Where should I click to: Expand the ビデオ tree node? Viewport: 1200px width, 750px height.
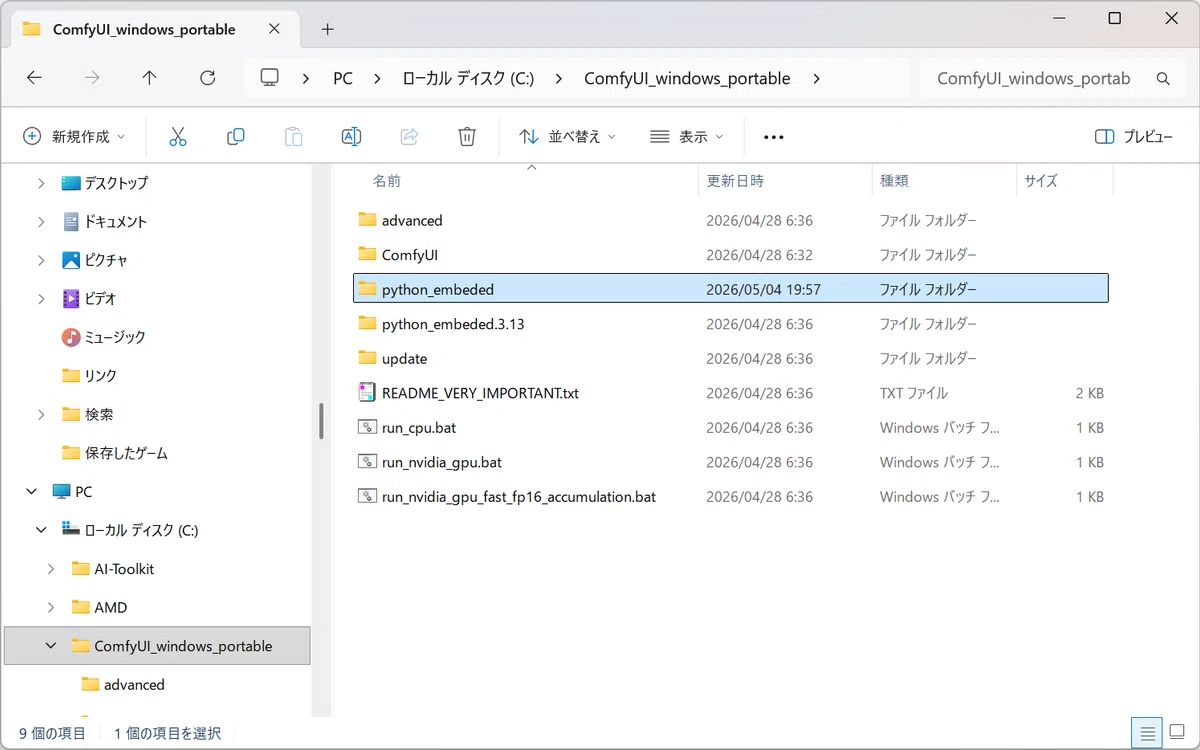41,298
